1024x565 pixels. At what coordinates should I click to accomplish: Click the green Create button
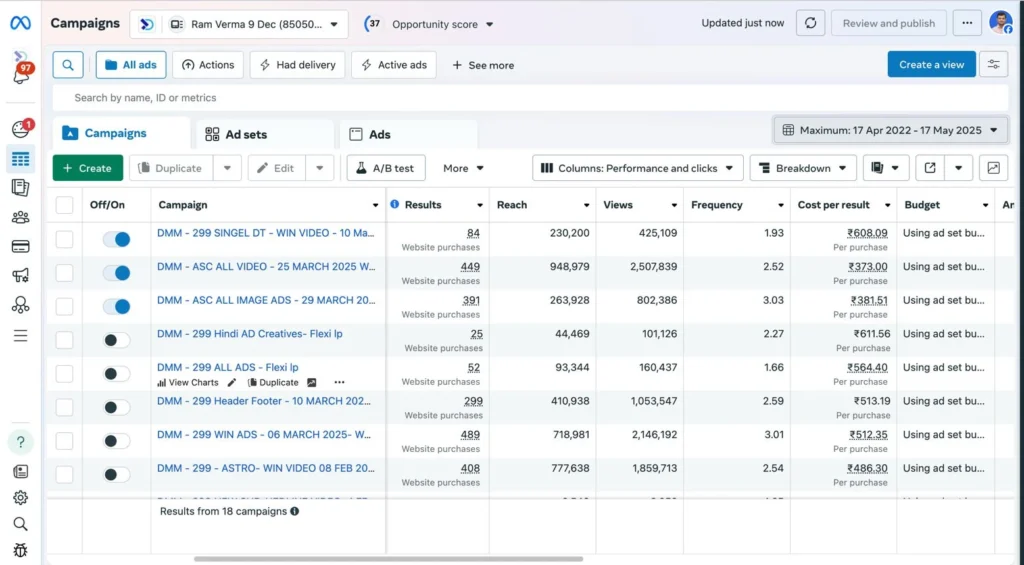87,168
